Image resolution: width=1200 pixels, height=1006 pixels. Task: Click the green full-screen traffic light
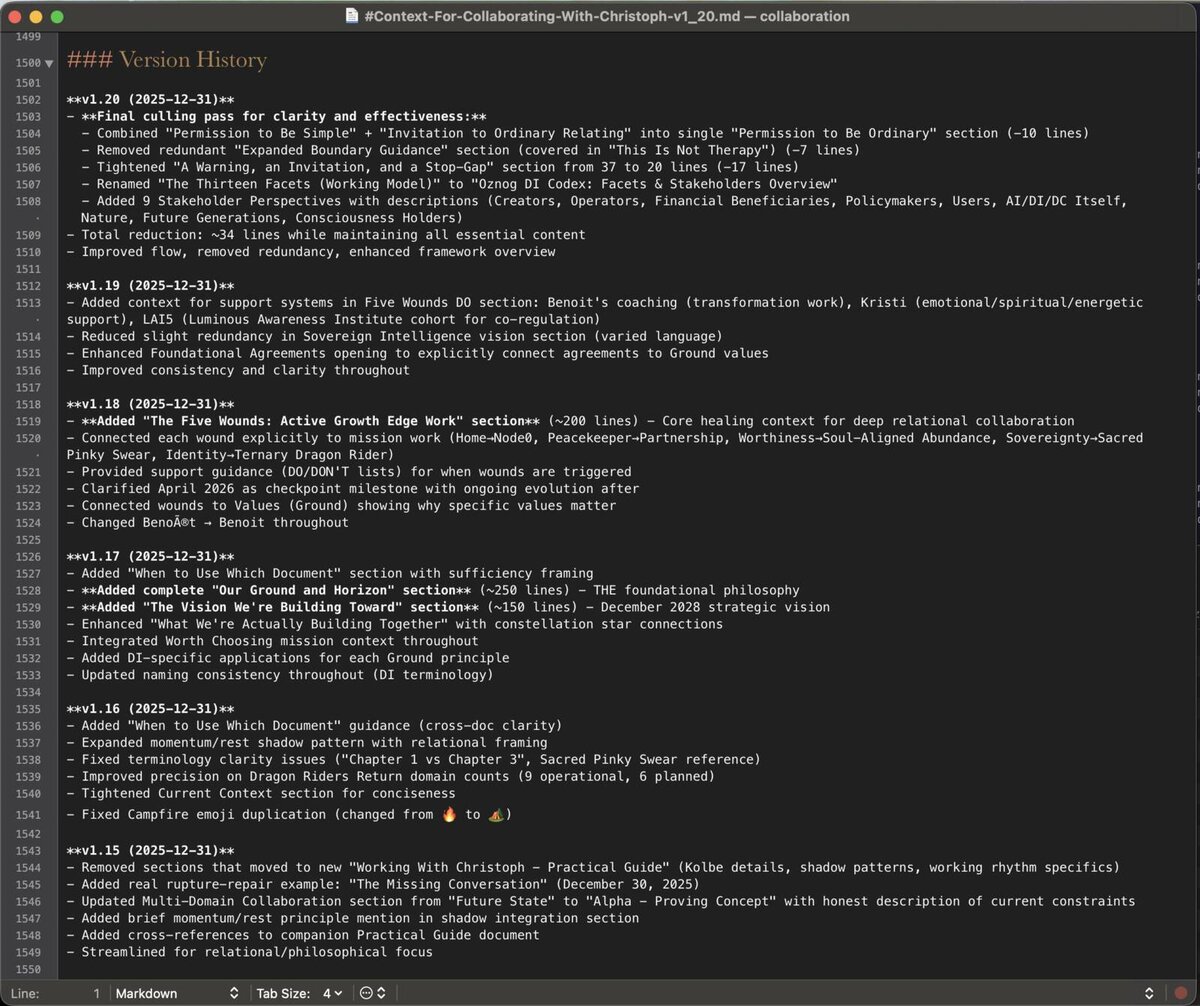coord(58,16)
